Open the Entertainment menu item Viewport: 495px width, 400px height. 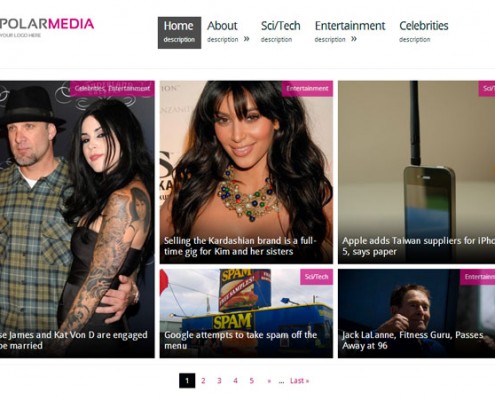pyautogui.click(x=350, y=32)
